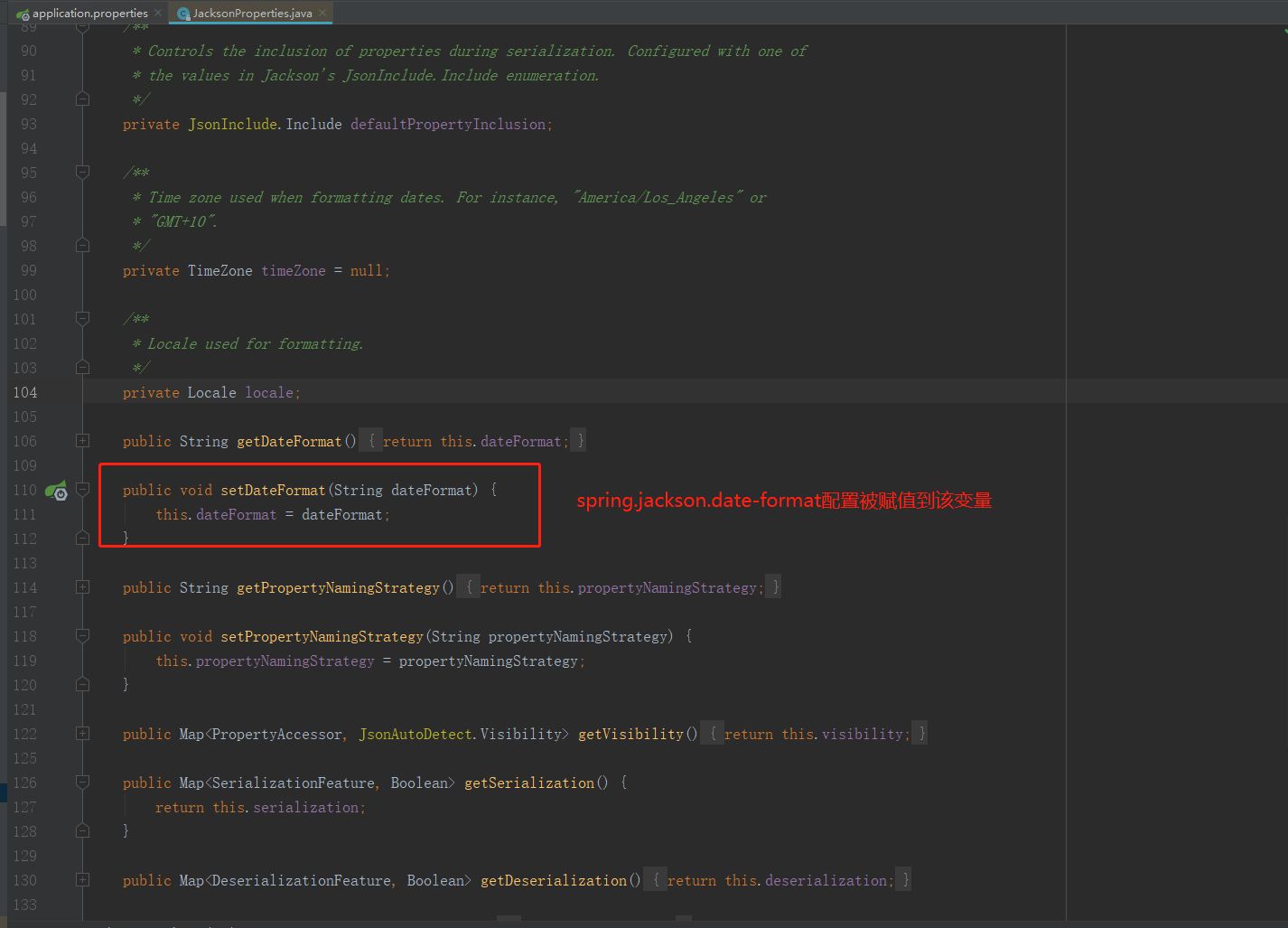Viewport: 1288px width, 928px height.
Task: Click 'SerializationFeature' type on line 126
Action: tap(293, 783)
